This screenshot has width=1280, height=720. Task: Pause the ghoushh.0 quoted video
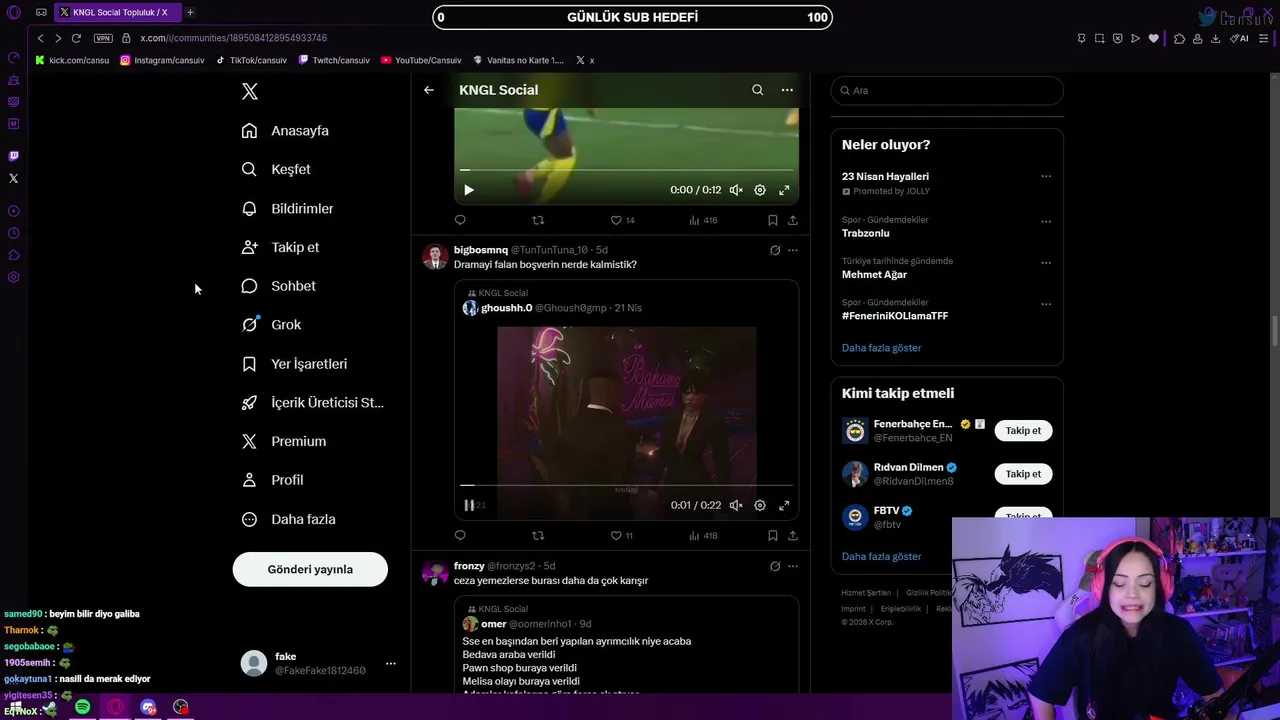pyautogui.click(x=469, y=505)
